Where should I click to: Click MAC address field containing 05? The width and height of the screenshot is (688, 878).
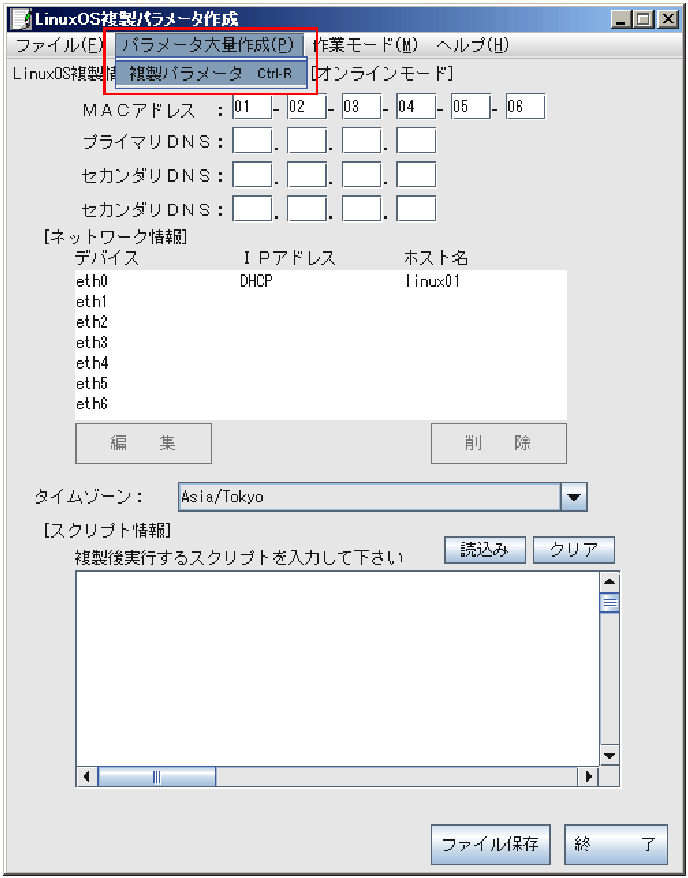pos(471,106)
